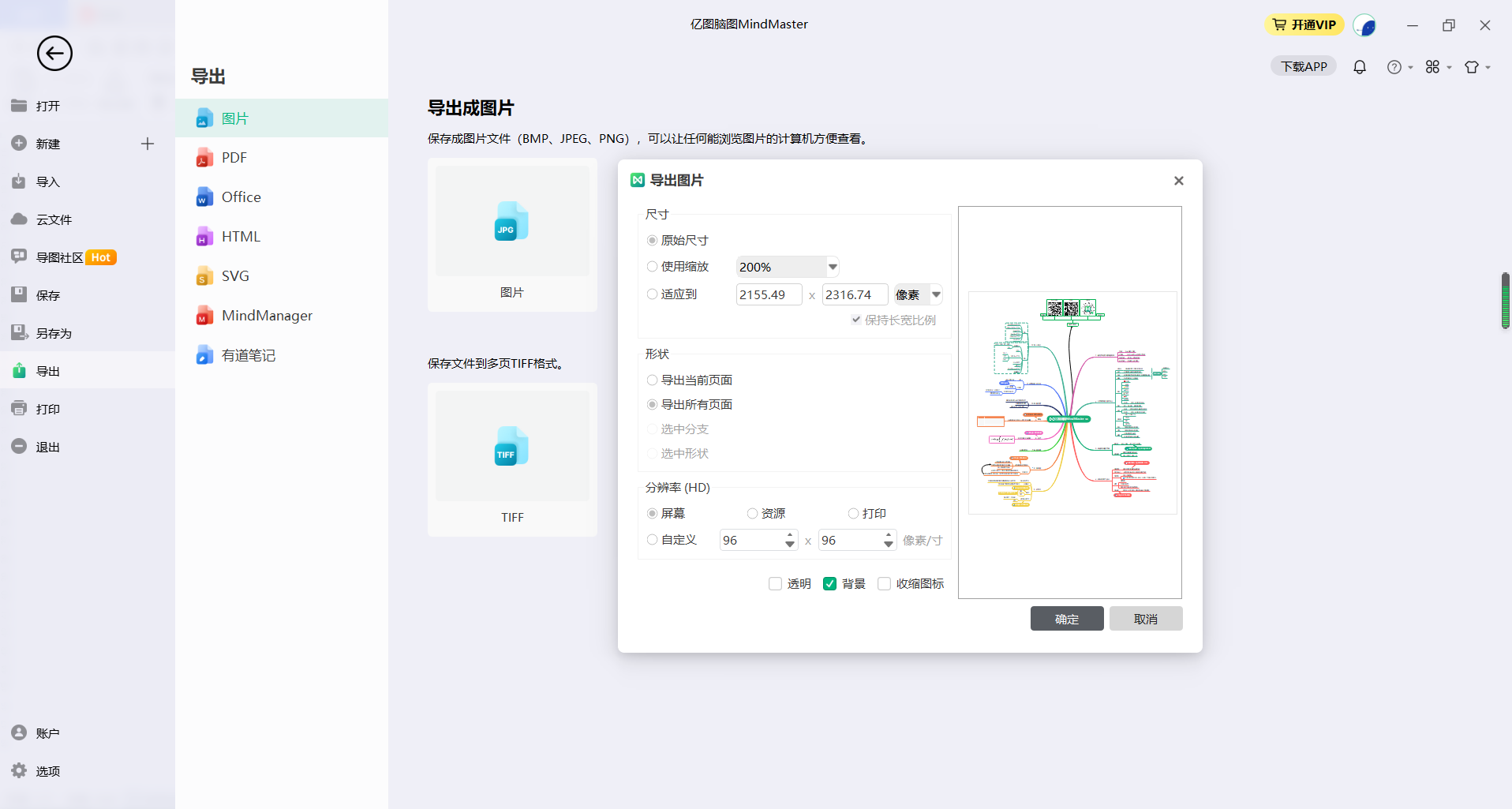Screen dimensions: 1512x809
Task: Click the 开通VIP button
Action: (x=1304, y=25)
